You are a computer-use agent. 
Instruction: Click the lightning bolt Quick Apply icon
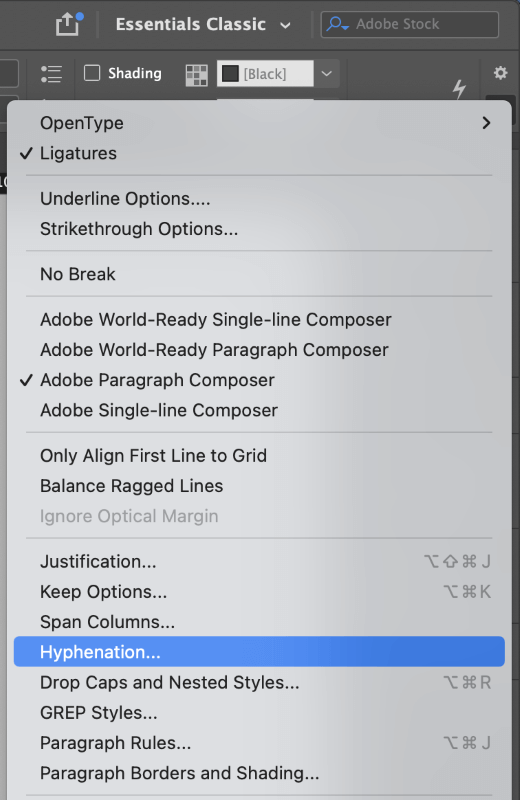459,89
